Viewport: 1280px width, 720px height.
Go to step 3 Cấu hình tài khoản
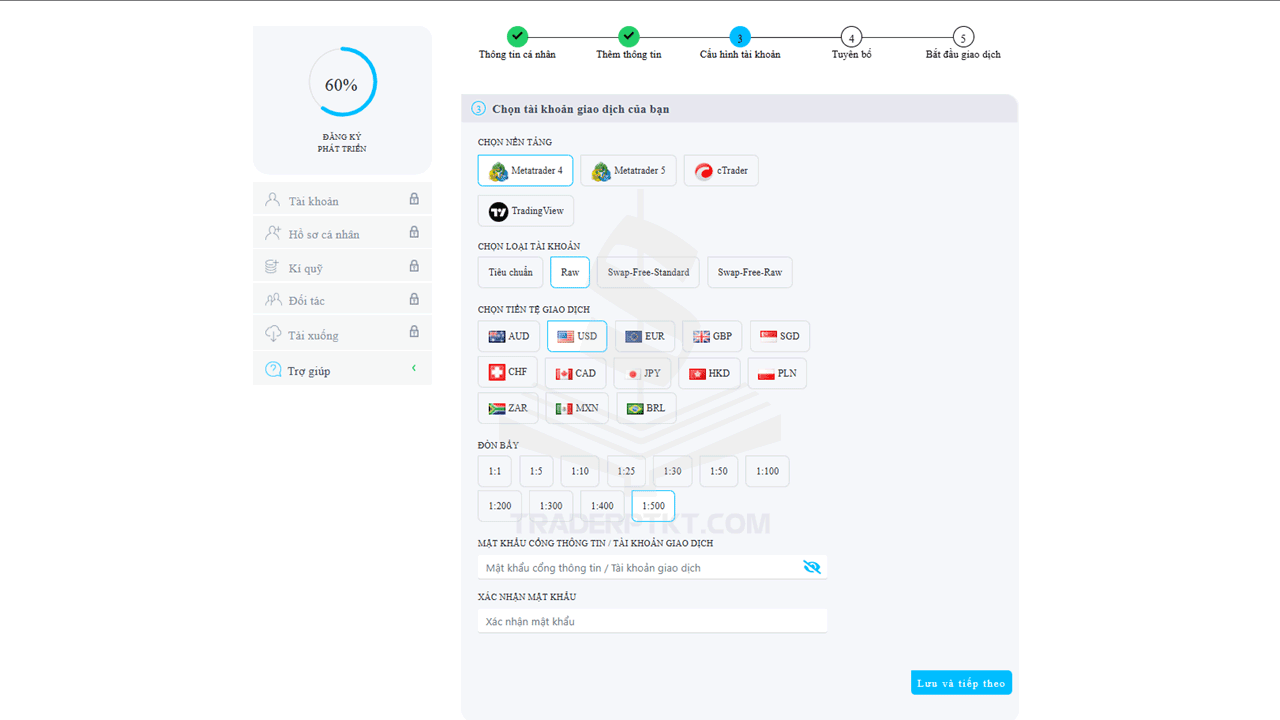coord(740,37)
